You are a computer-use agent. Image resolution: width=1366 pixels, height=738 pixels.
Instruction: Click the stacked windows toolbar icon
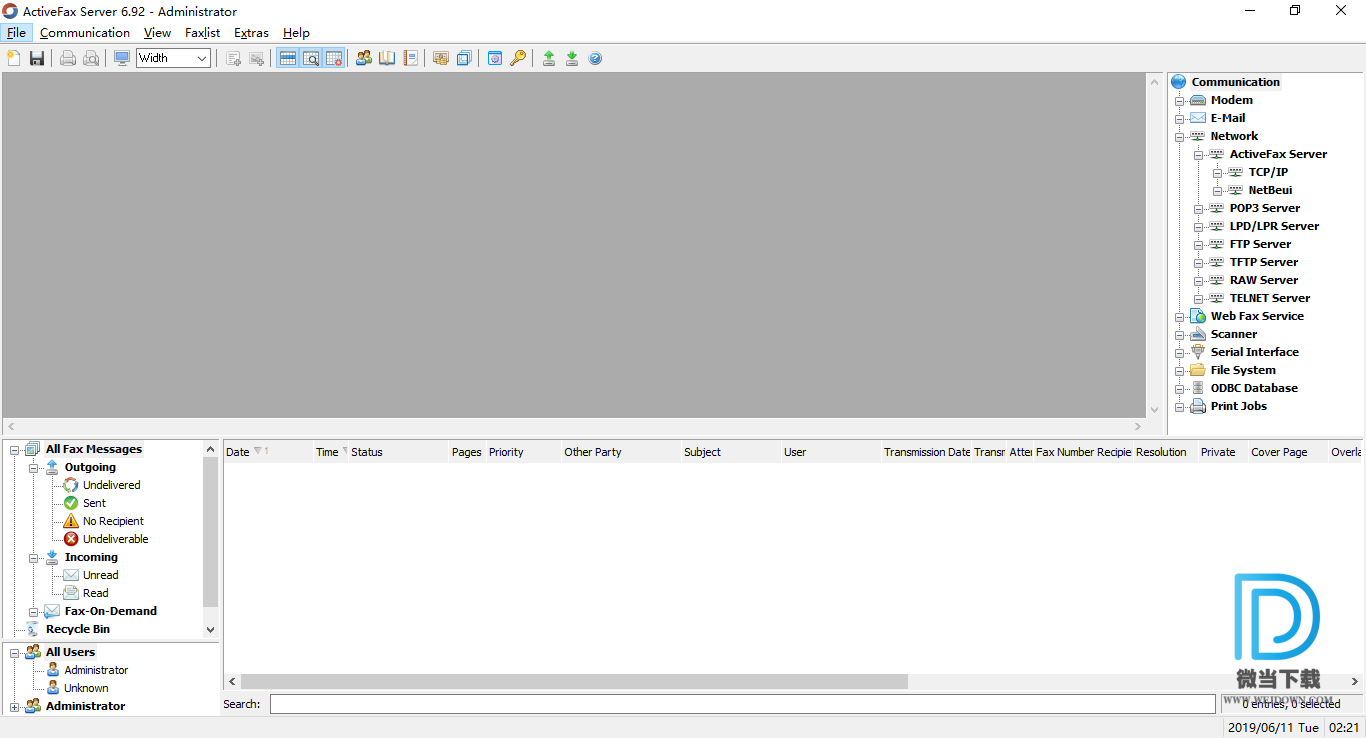tap(464, 58)
